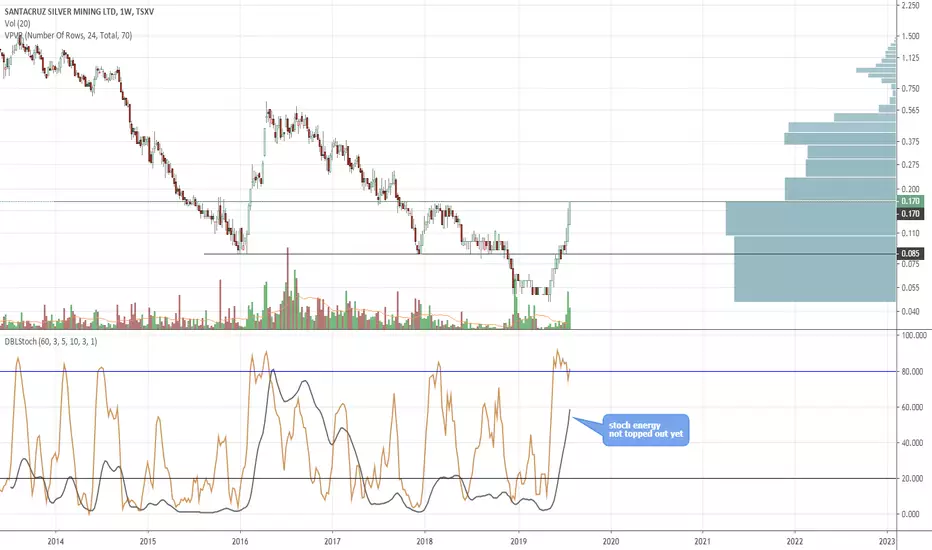This screenshot has height=550, width=932.
Task: Click the 0.750 price scale value
Action: tap(911, 89)
